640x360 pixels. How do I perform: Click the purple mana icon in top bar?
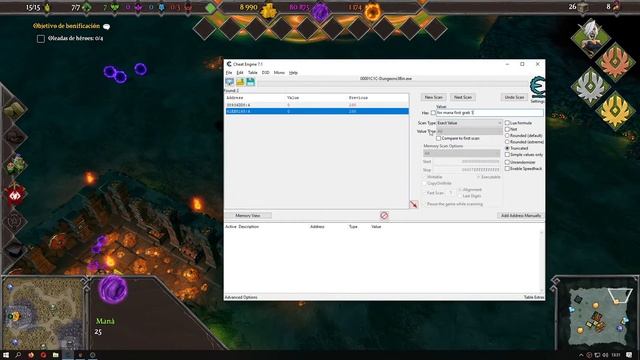(320, 11)
